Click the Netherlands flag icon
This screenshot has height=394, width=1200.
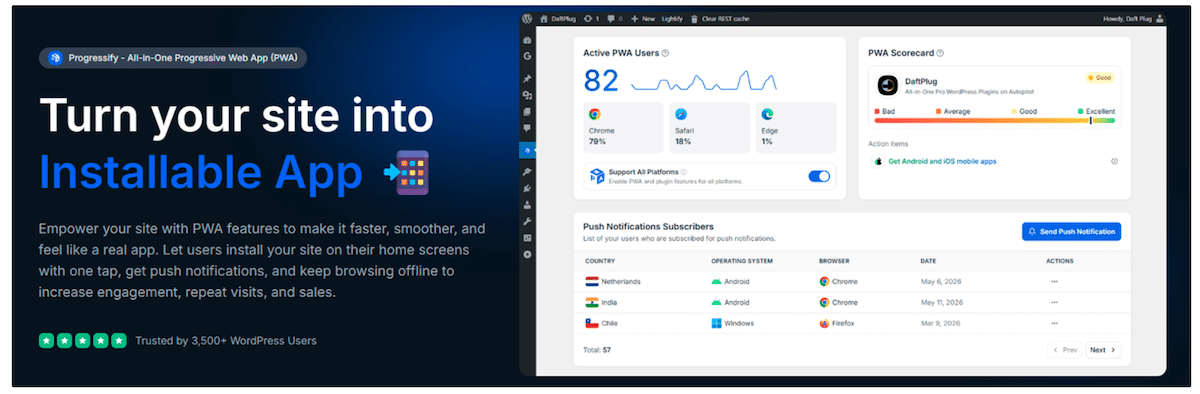pos(592,281)
